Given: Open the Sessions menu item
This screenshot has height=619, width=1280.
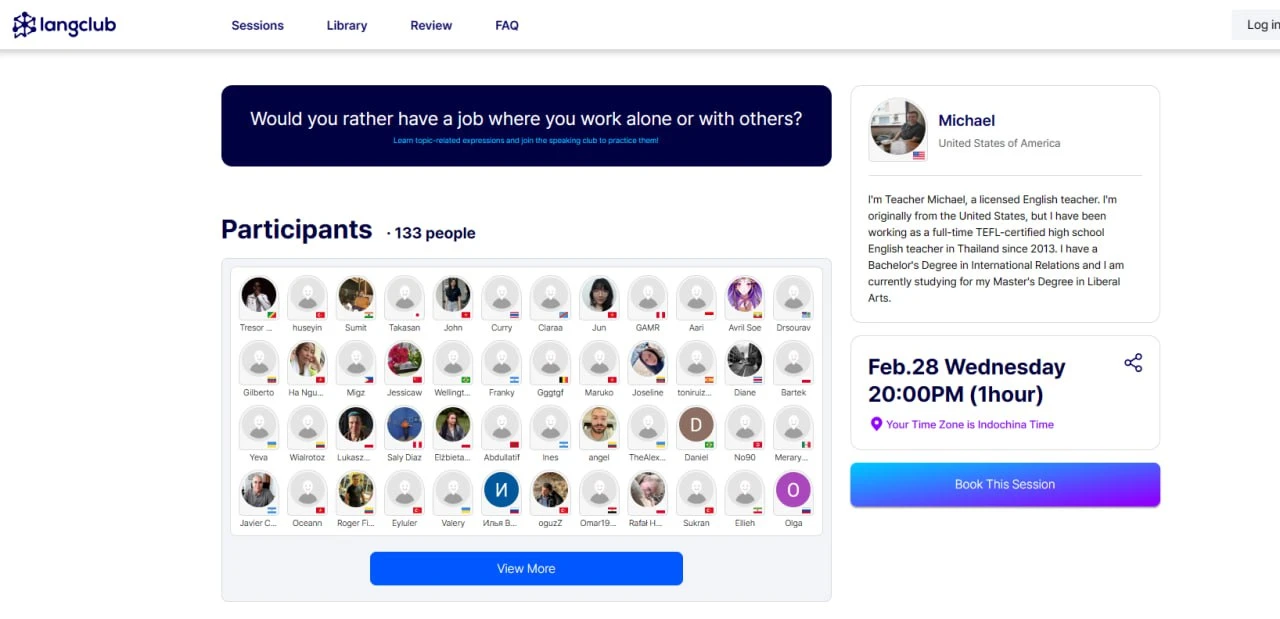Looking at the screenshot, I should [257, 25].
